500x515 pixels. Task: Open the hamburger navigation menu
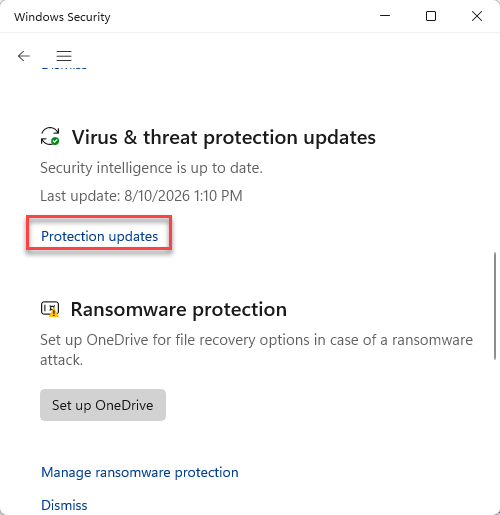coord(64,56)
